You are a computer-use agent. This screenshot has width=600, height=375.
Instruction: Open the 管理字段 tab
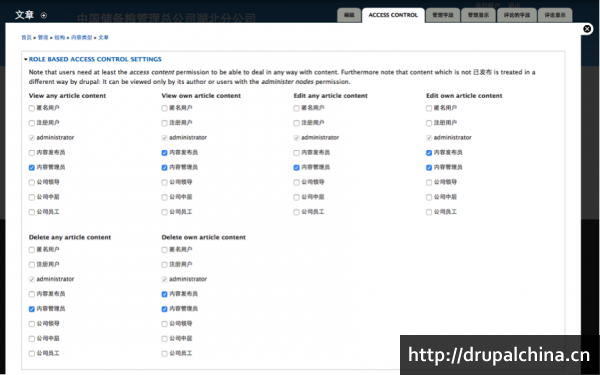pos(443,15)
